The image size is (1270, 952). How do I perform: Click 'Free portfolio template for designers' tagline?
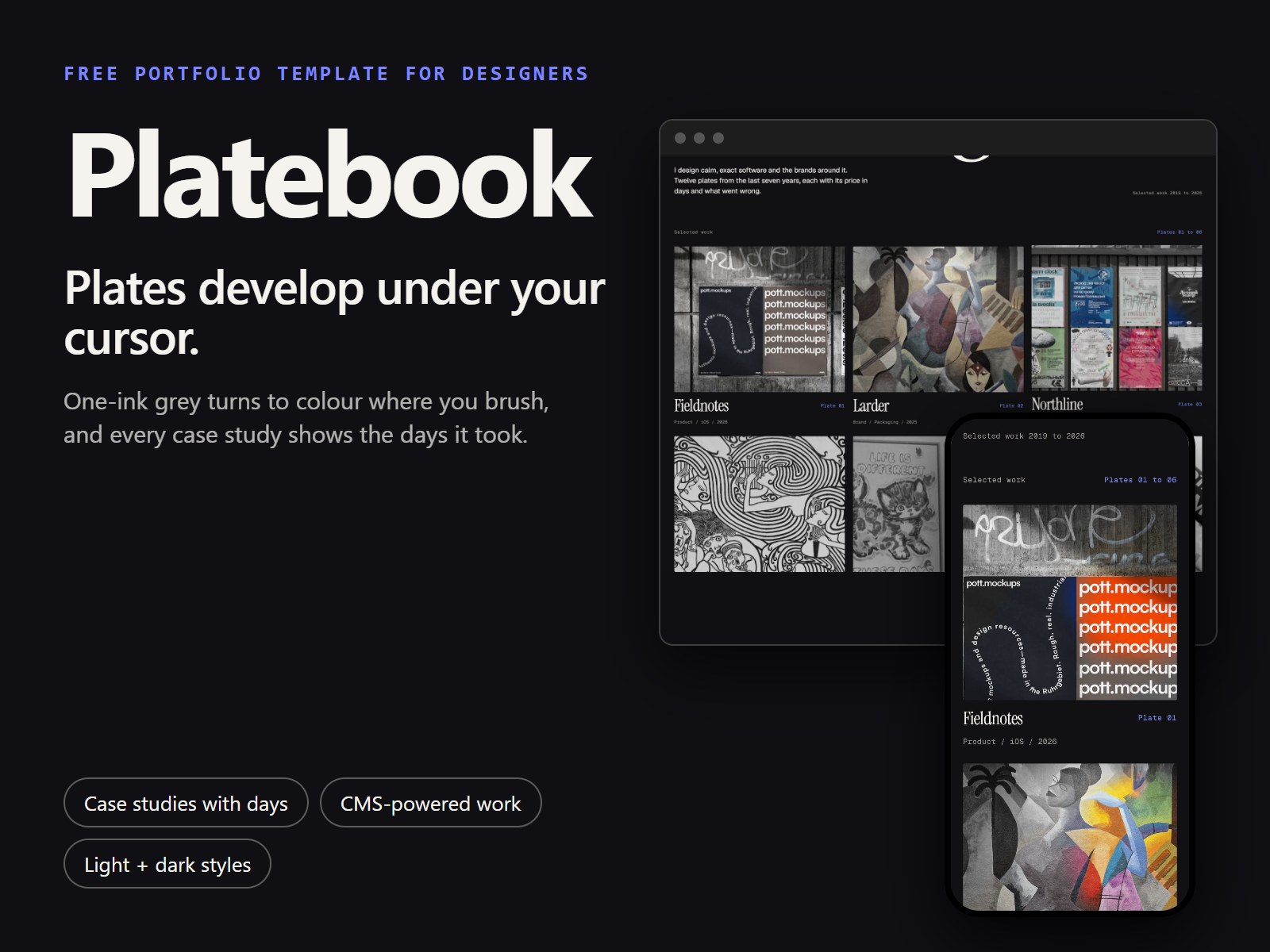click(326, 74)
